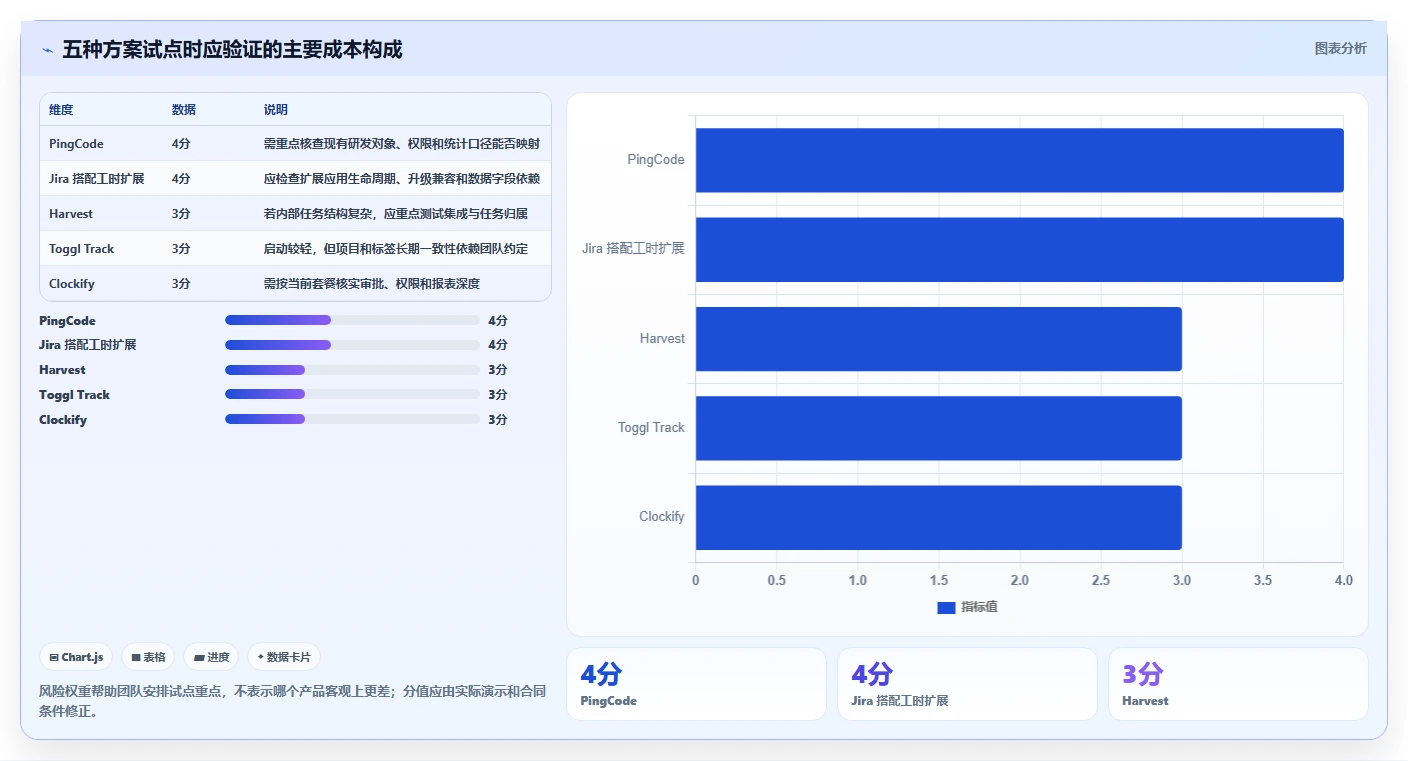The height and width of the screenshot is (761, 1408).
Task: Click the description starting 启动较轻
Action: coord(396,249)
